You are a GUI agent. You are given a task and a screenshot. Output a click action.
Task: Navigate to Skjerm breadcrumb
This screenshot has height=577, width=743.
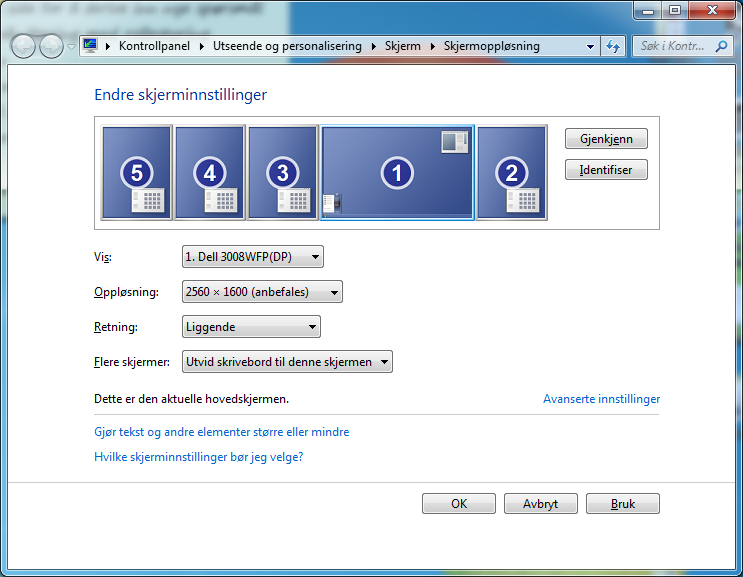click(403, 46)
